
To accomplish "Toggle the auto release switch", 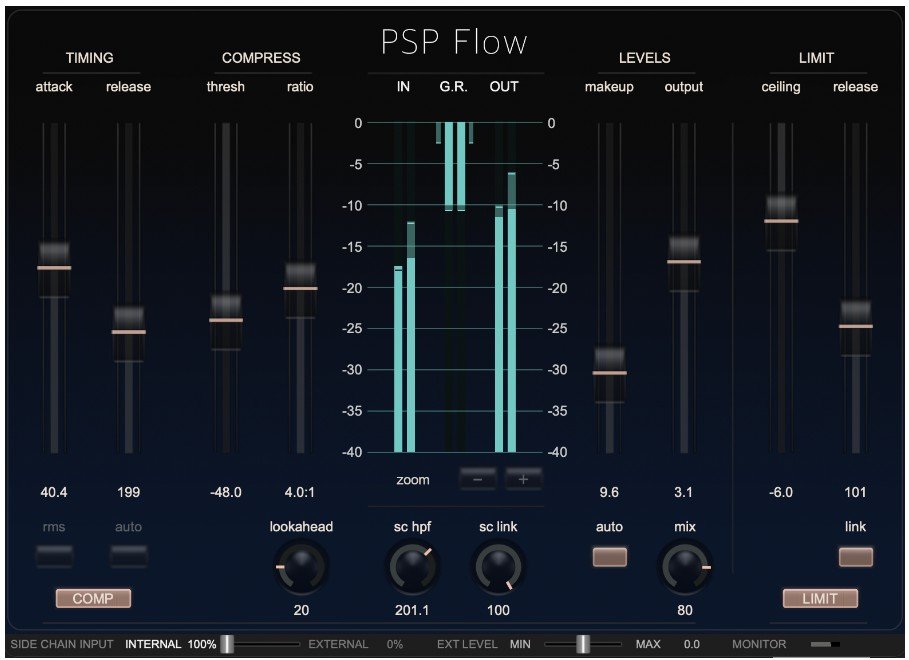I will 129,557.
